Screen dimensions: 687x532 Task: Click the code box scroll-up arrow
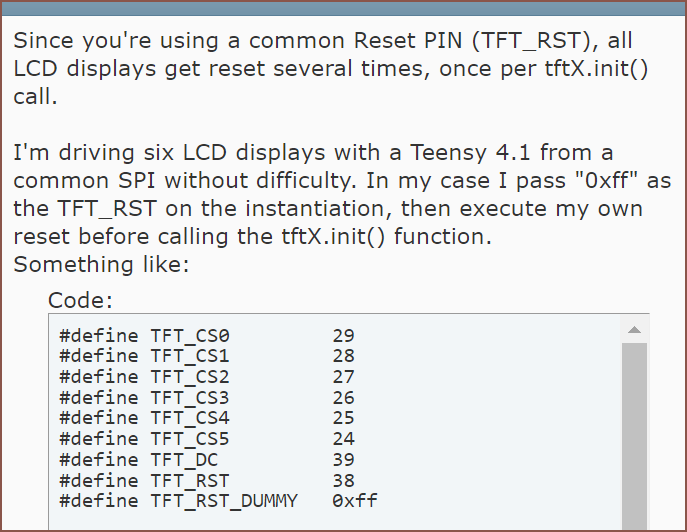click(x=634, y=330)
